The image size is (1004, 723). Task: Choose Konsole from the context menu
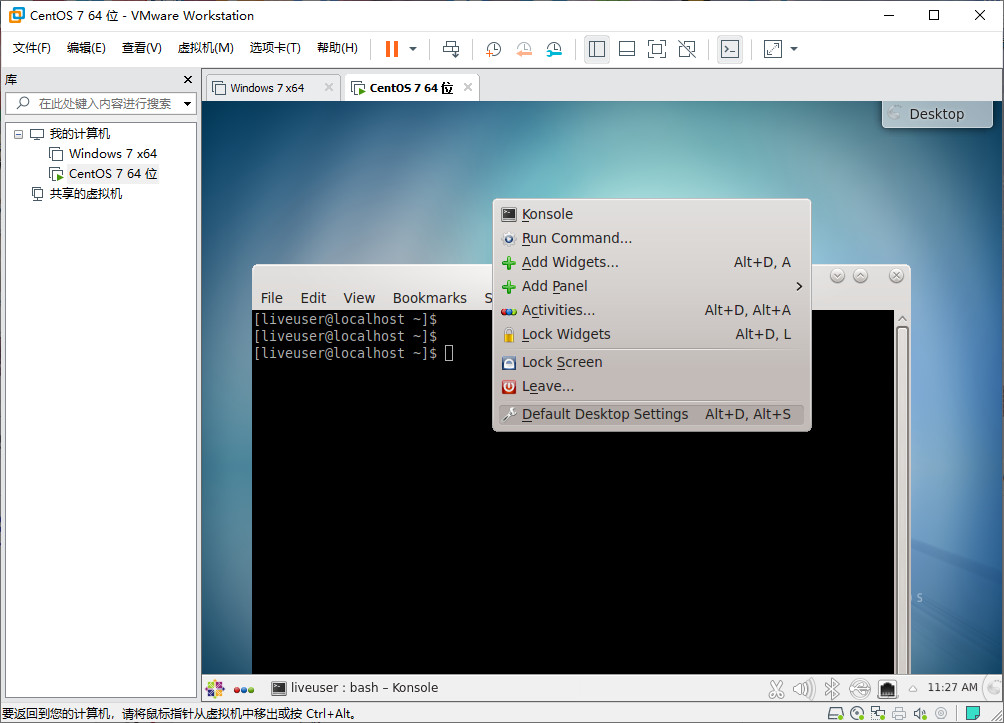click(x=651, y=214)
